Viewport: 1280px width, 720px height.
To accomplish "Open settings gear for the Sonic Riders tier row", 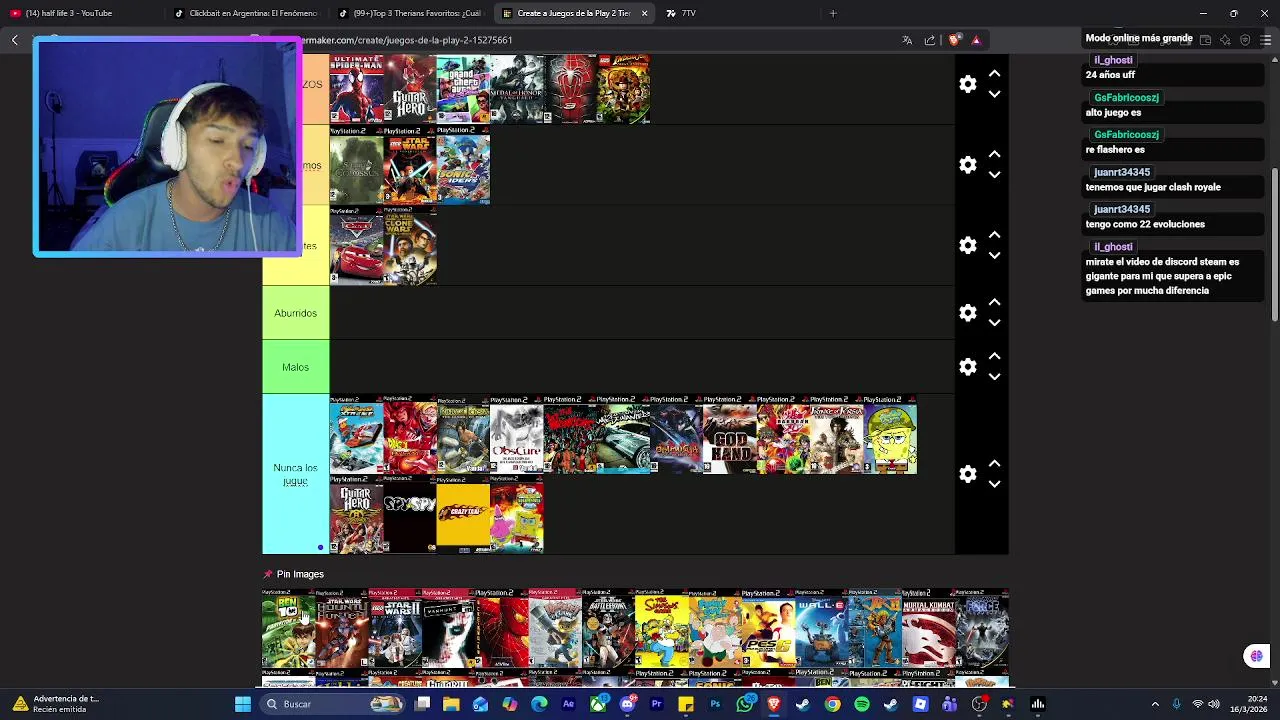I will coord(968,165).
